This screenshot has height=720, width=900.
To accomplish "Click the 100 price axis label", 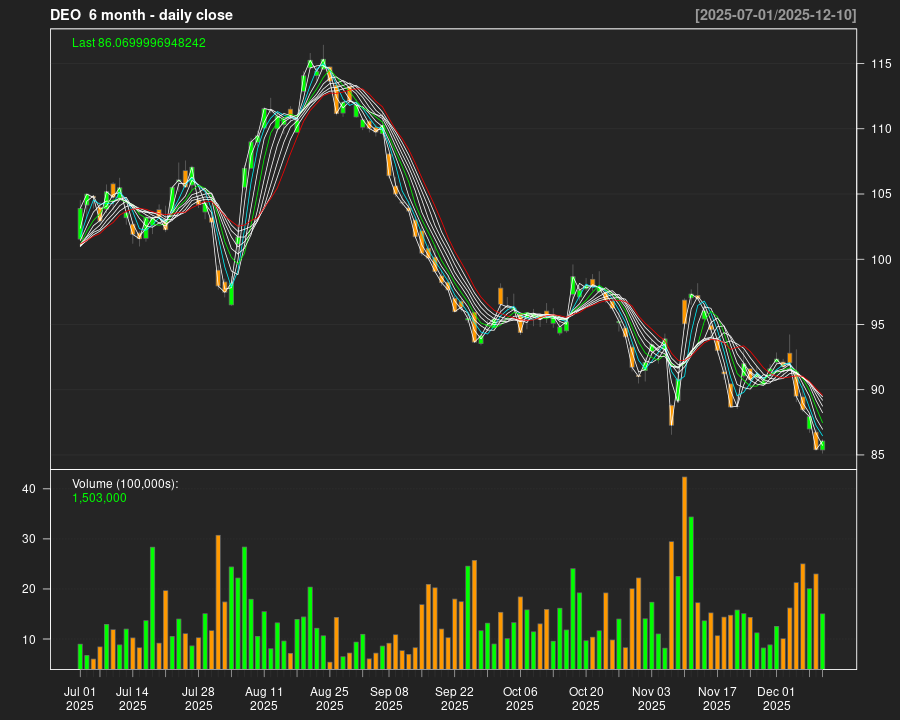I will tap(880, 260).
